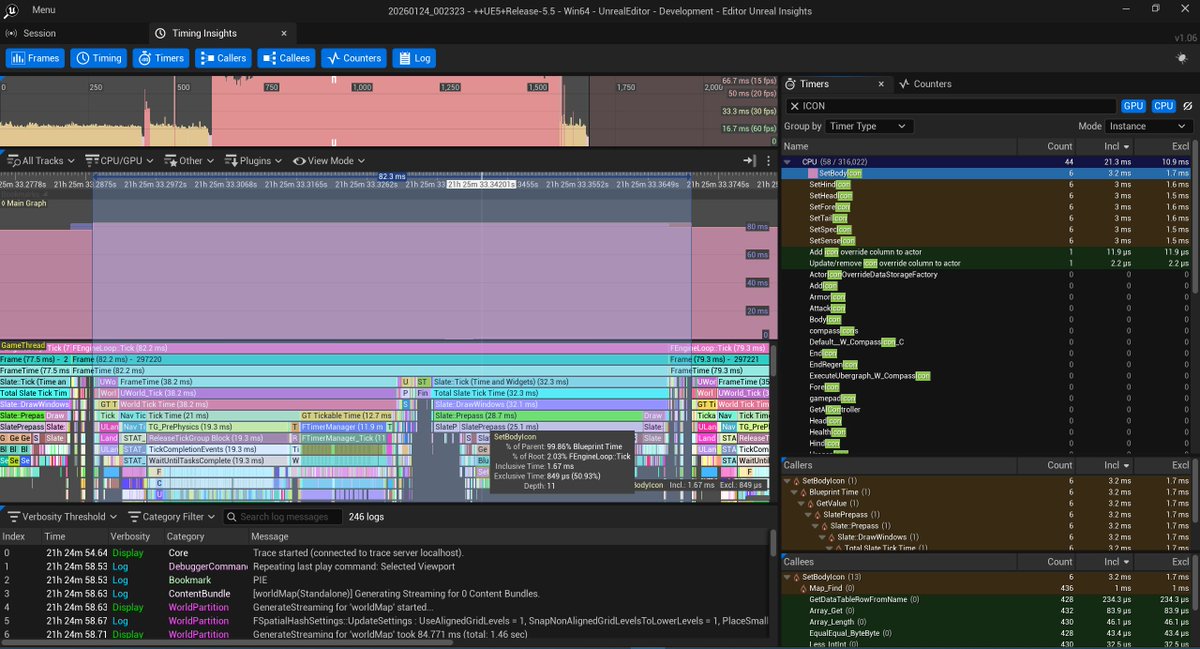Sort Timers list by Incl column
Image resolution: width=1200 pixels, height=649 pixels.
1106,146
